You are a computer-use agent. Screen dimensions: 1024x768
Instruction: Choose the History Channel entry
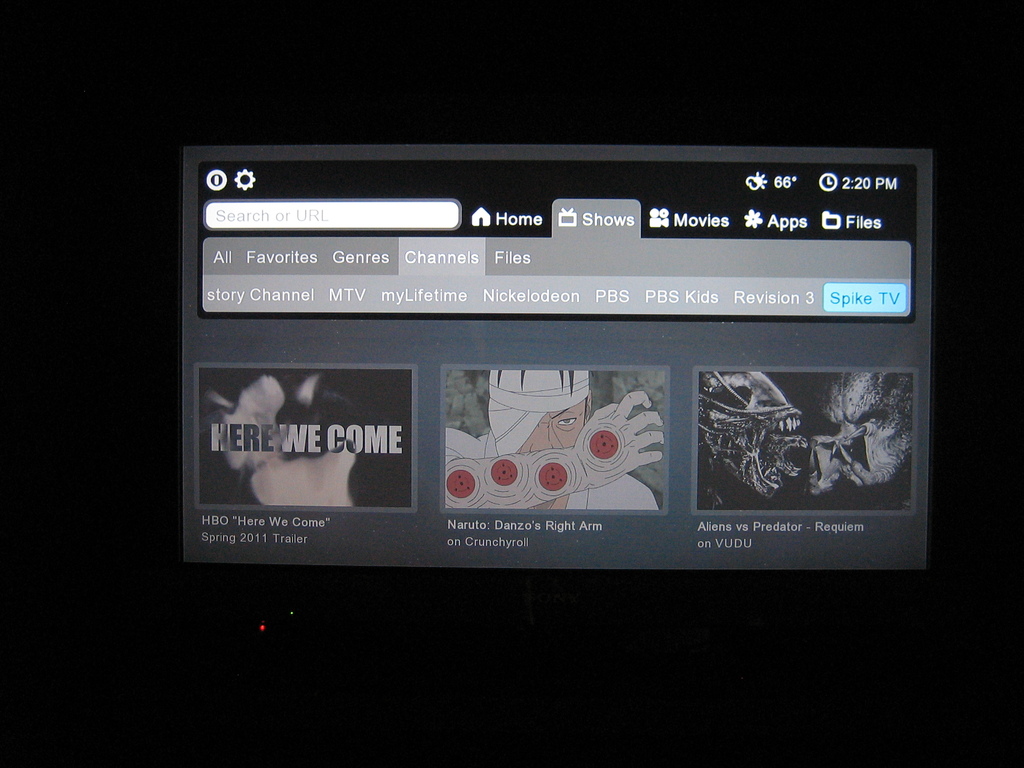pyautogui.click(x=261, y=295)
